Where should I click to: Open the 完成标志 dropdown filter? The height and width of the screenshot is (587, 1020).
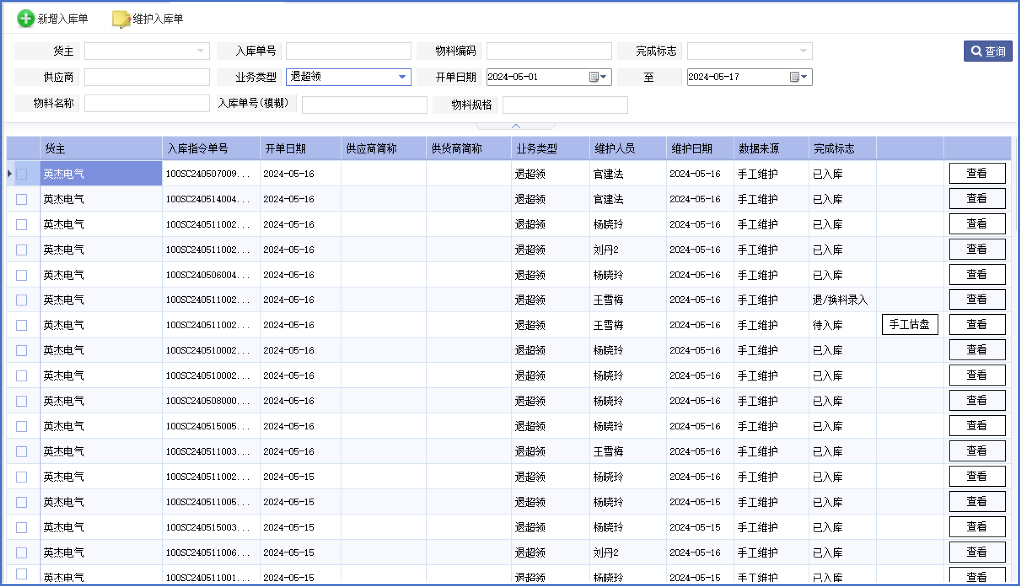pos(803,51)
